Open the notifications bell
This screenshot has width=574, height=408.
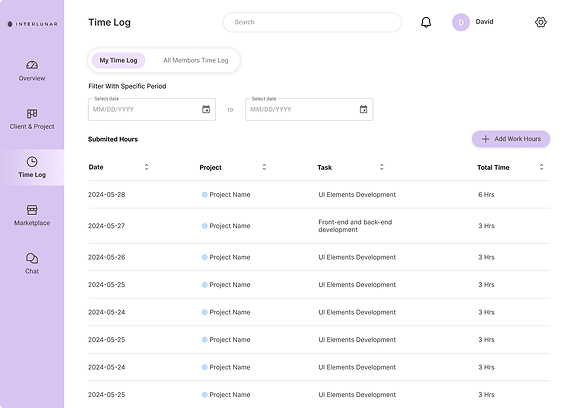coord(426,22)
